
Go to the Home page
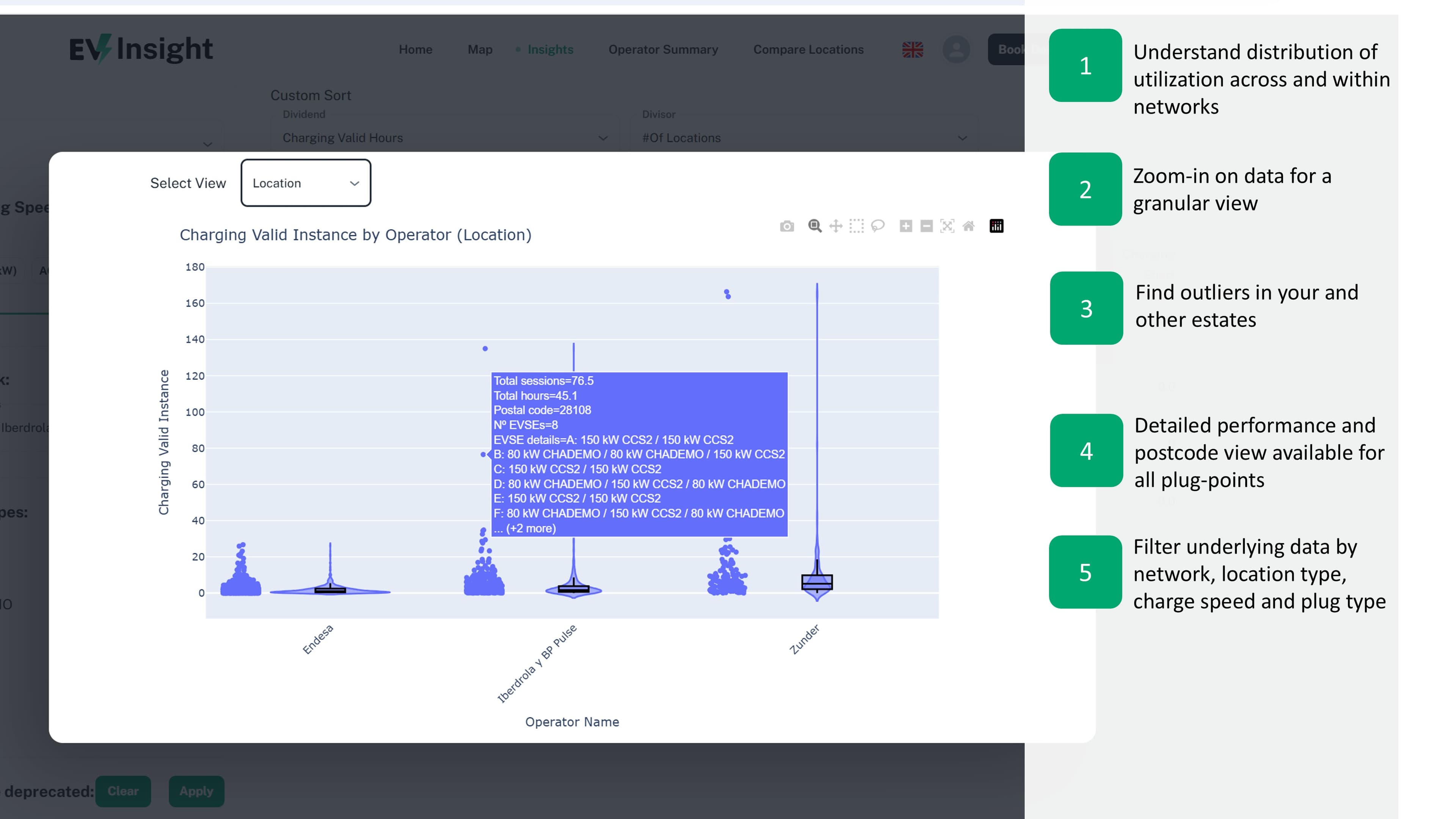(416, 50)
